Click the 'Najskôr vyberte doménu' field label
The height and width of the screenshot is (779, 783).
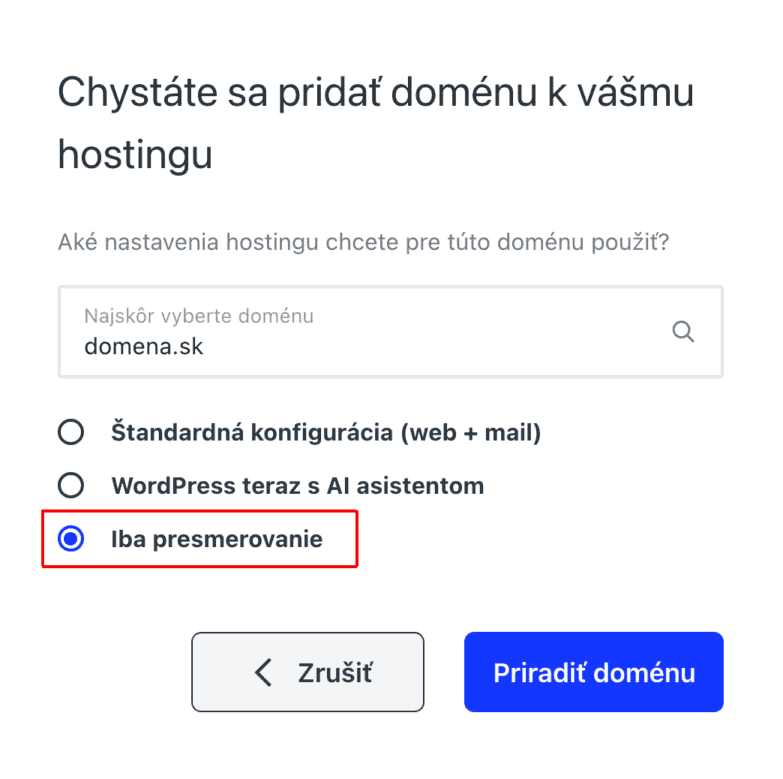pyautogui.click(x=199, y=316)
